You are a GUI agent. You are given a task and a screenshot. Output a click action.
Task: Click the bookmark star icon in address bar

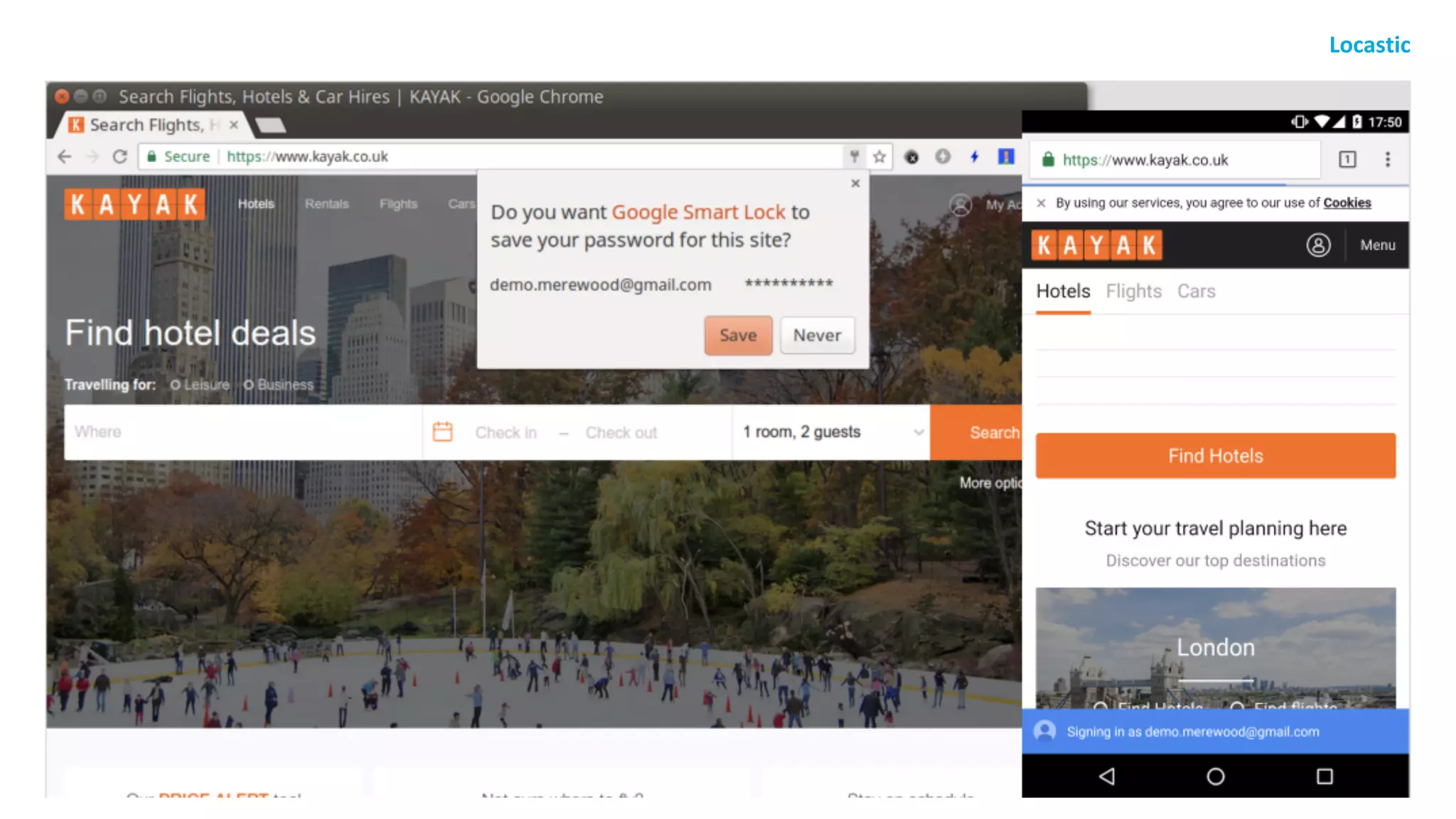pos(879,156)
